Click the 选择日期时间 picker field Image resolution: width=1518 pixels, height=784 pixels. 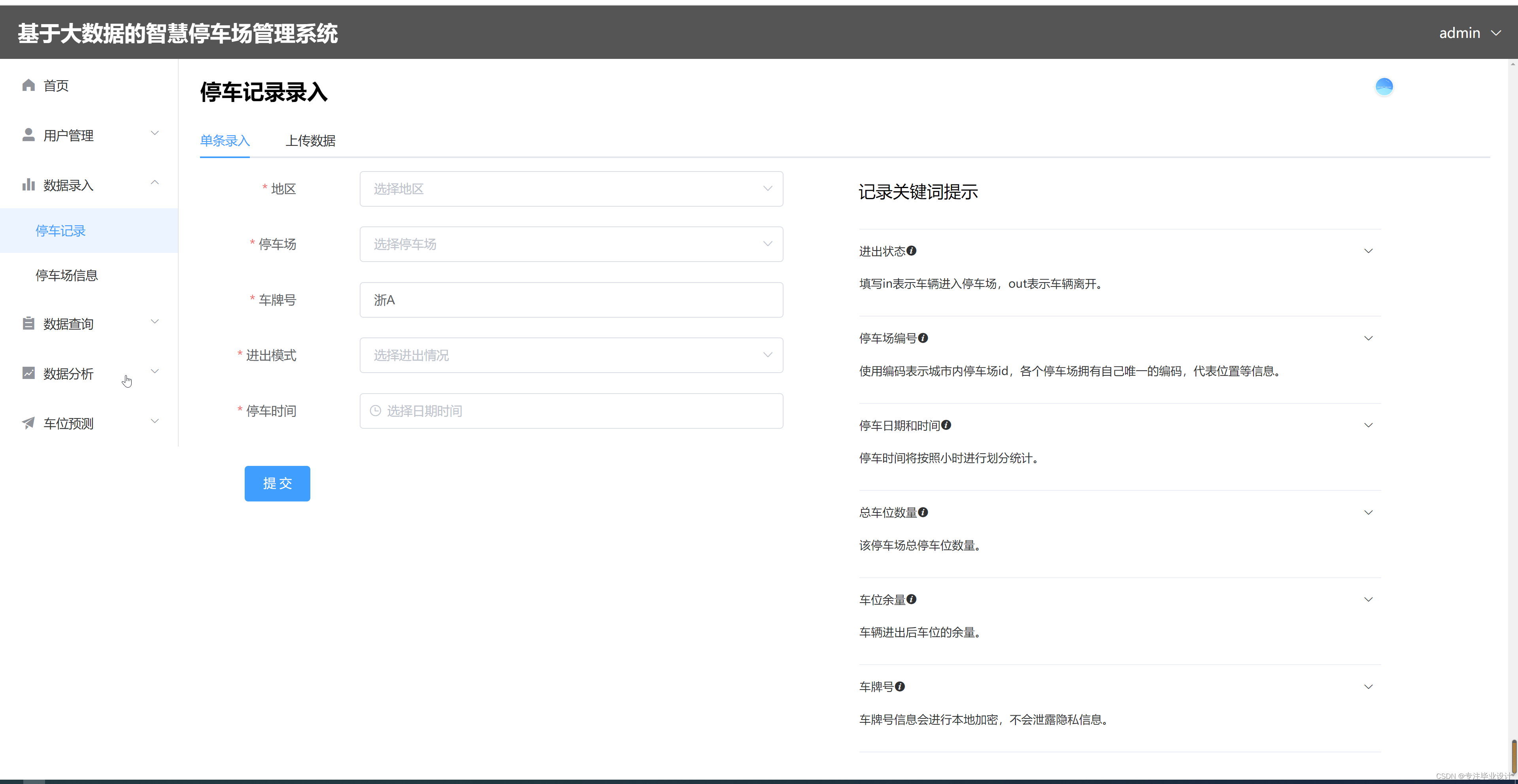click(x=570, y=411)
